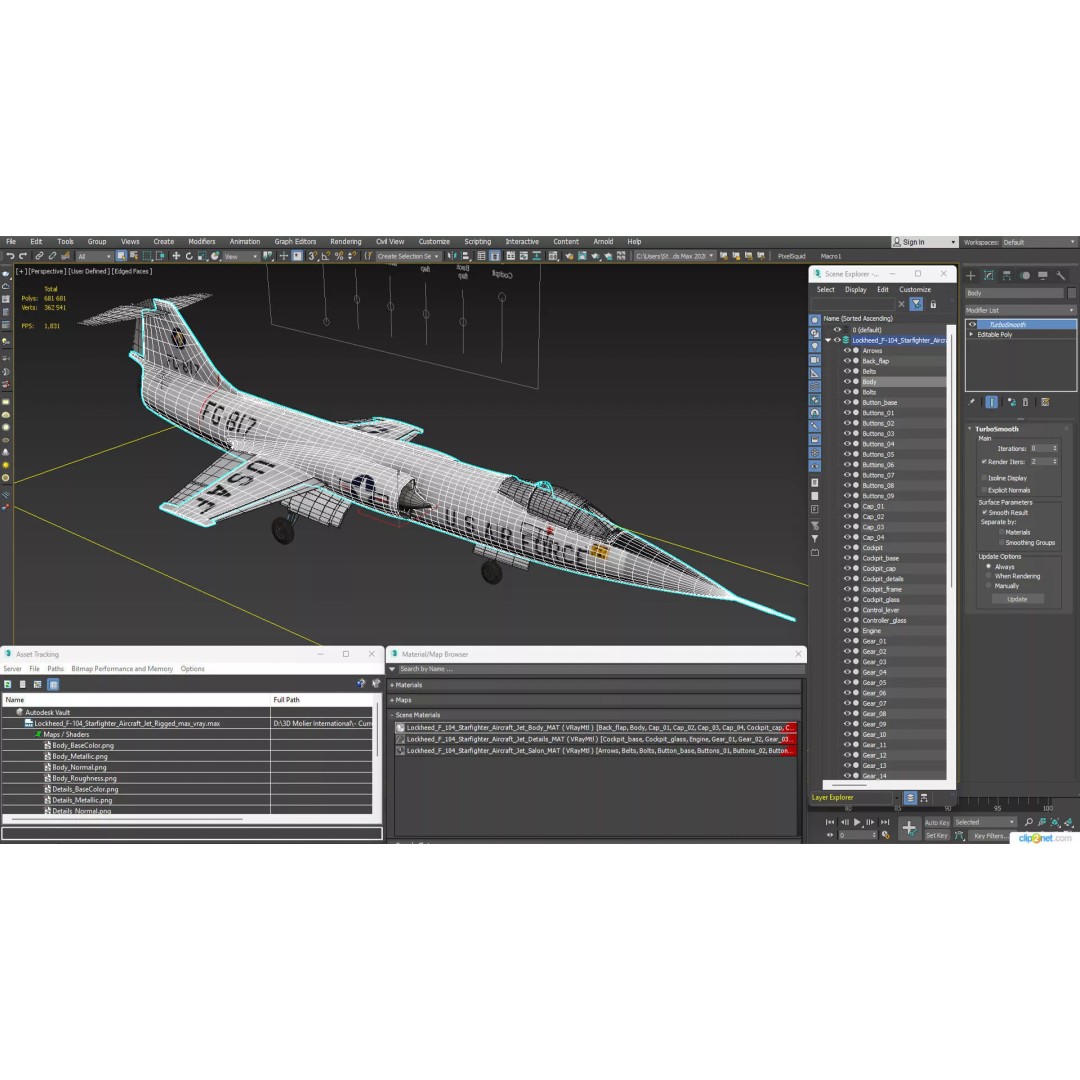Click the Play Animation button

[858, 822]
